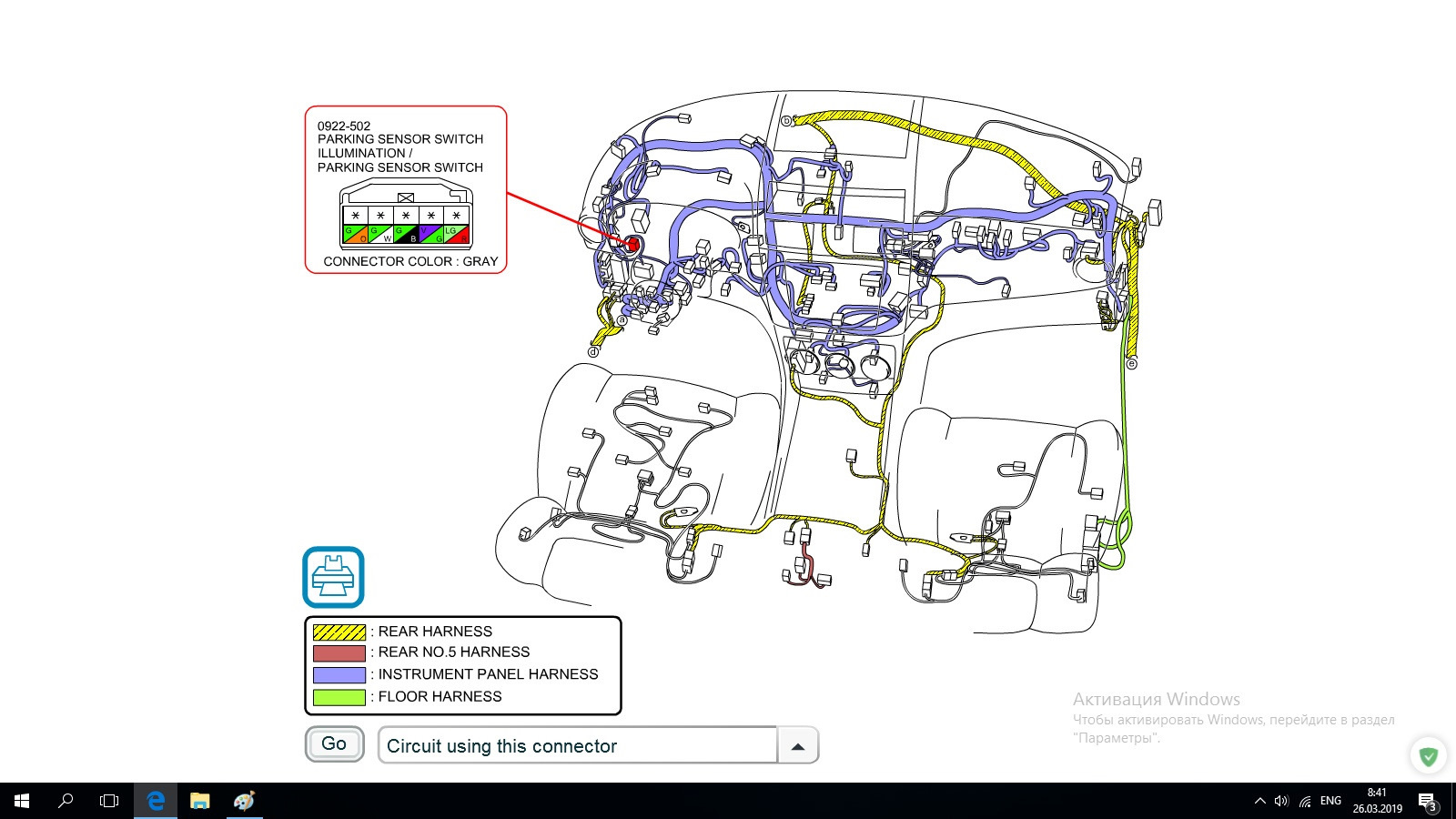Image resolution: width=1456 pixels, height=819 pixels.
Task: Open Windows taskbar search
Action: pos(66,801)
